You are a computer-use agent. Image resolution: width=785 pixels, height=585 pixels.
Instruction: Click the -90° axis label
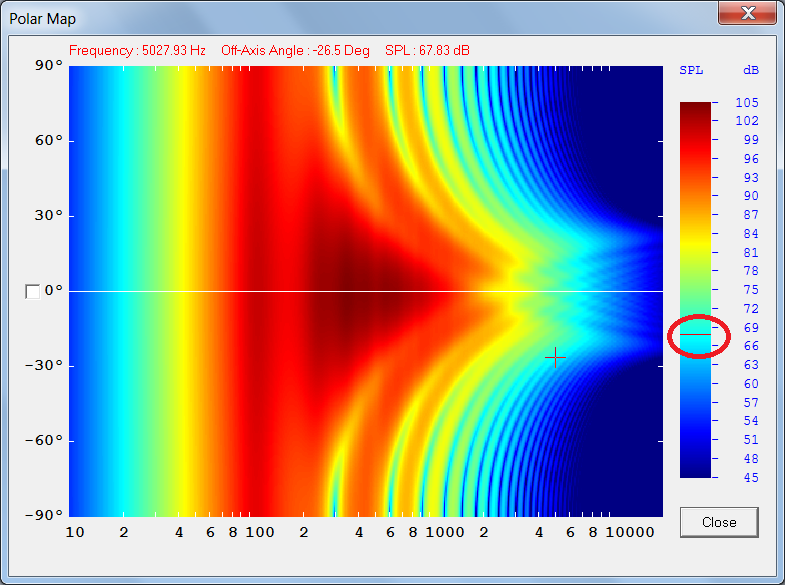[44, 515]
